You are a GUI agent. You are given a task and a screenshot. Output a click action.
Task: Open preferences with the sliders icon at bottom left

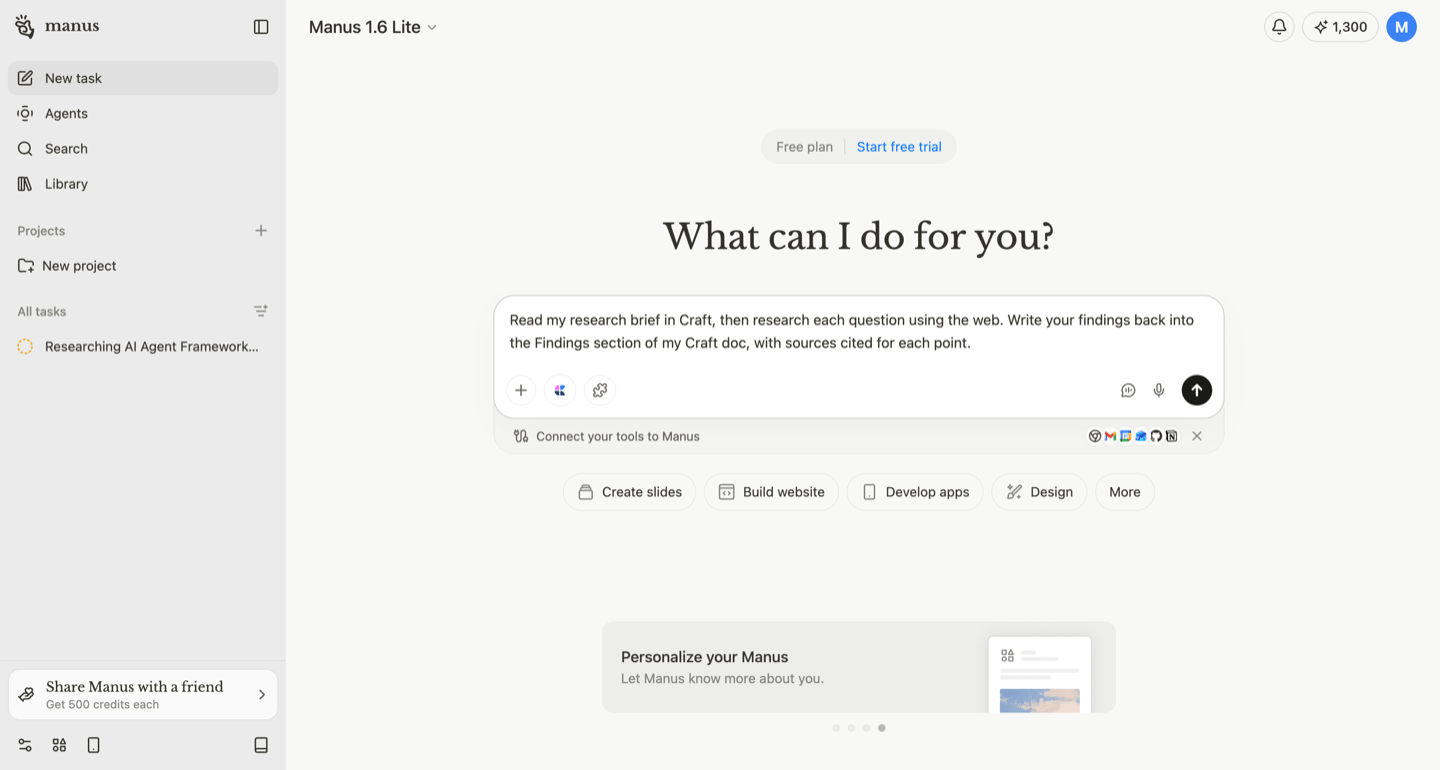[x=24, y=745]
